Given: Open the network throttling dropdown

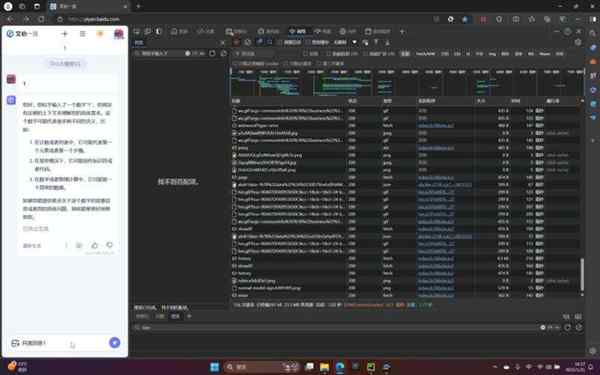Looking at the screenshot, I should point(346,42).
